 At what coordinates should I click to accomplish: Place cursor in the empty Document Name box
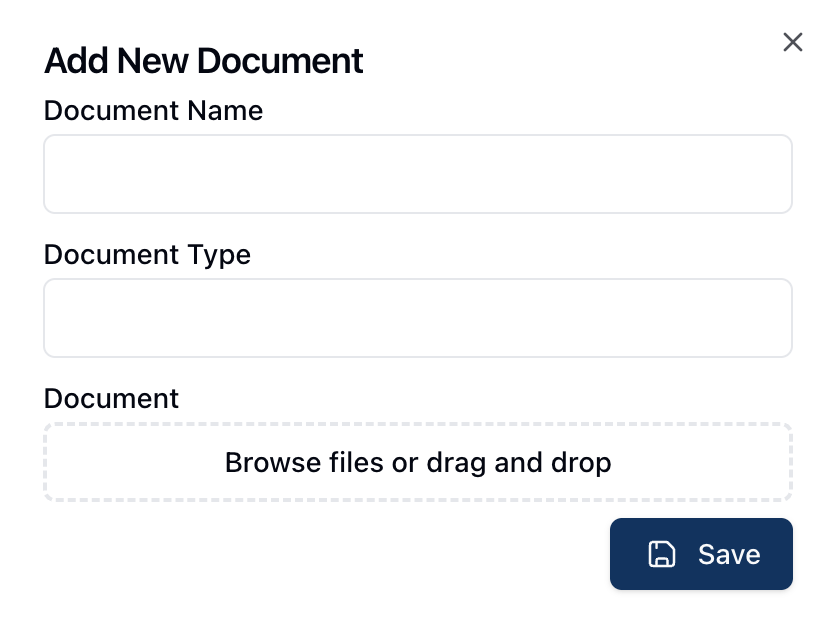click(418, 174)
